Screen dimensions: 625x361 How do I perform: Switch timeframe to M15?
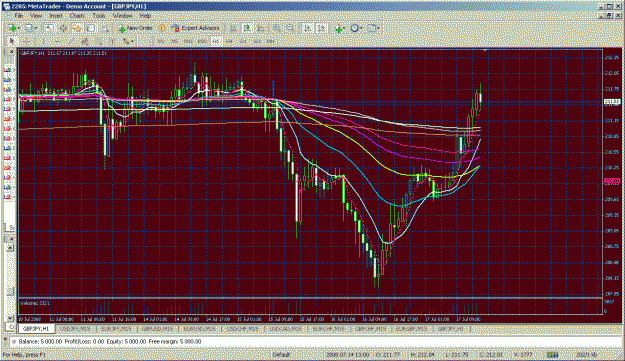188,41
